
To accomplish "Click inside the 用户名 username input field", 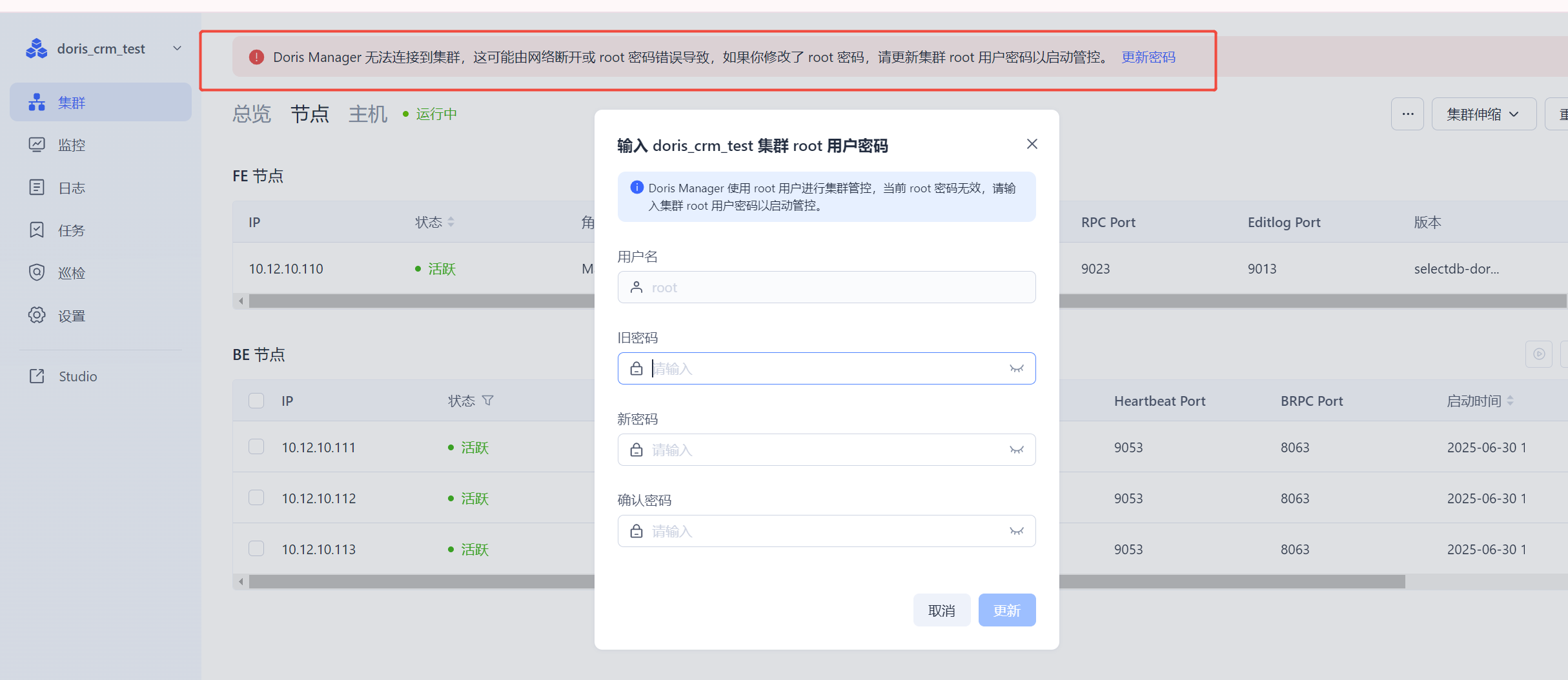I will (826, 287).
